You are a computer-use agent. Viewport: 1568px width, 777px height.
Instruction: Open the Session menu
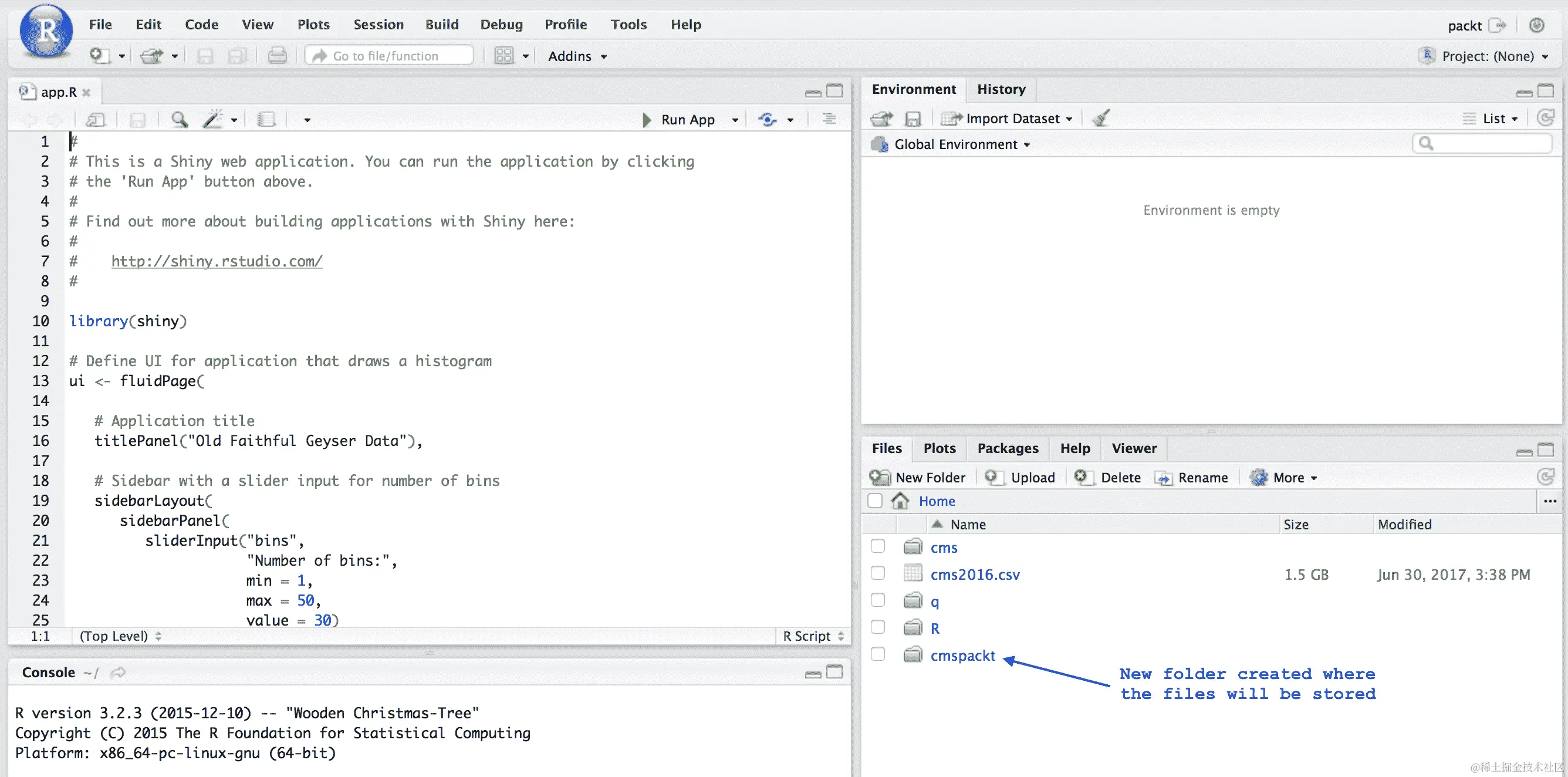(x=378, y=25)
